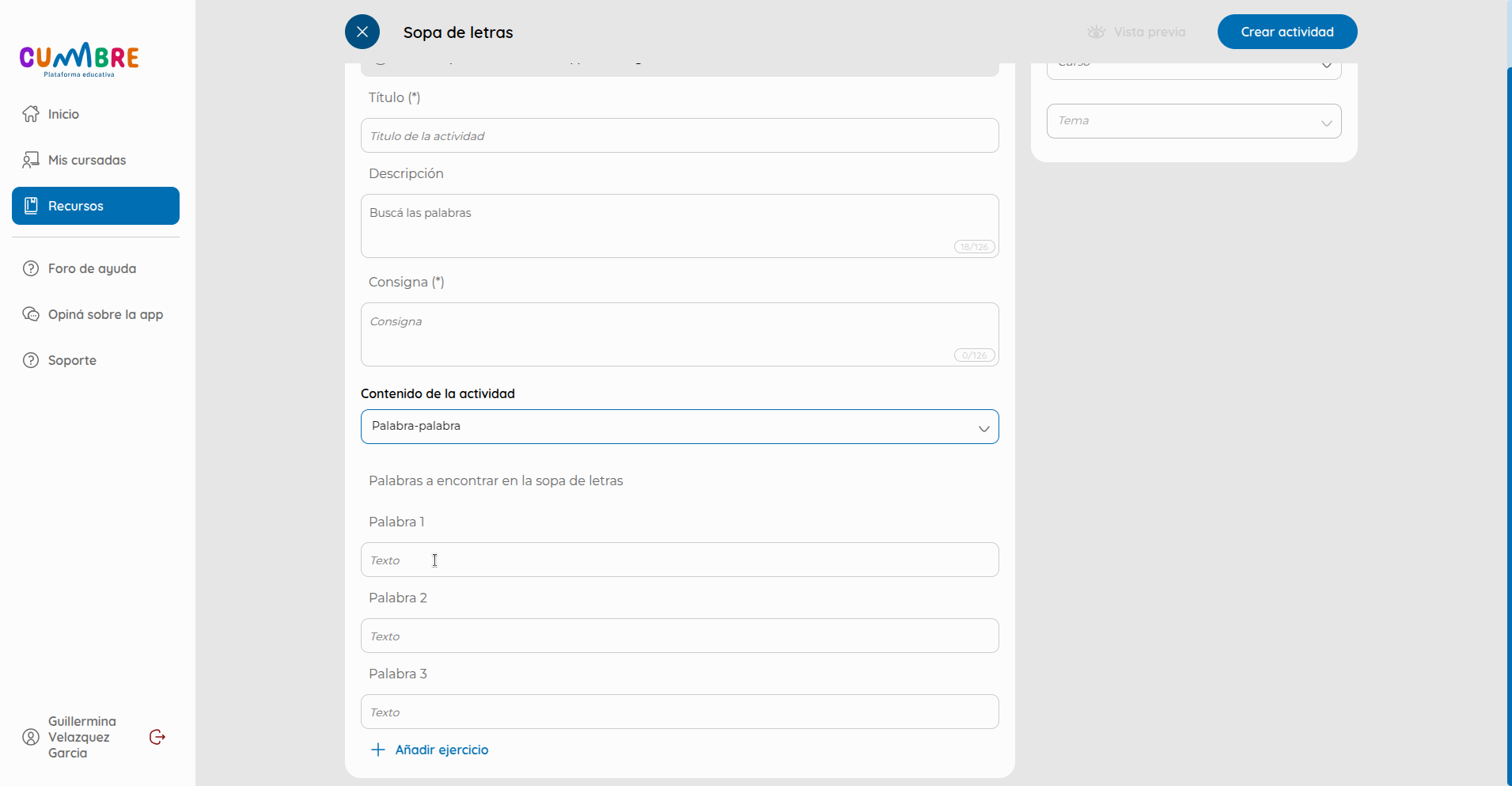Focus the Palabra 2 text field
Image resolution: width=1512 pixels, height=786 pixels.
(680, 636)
